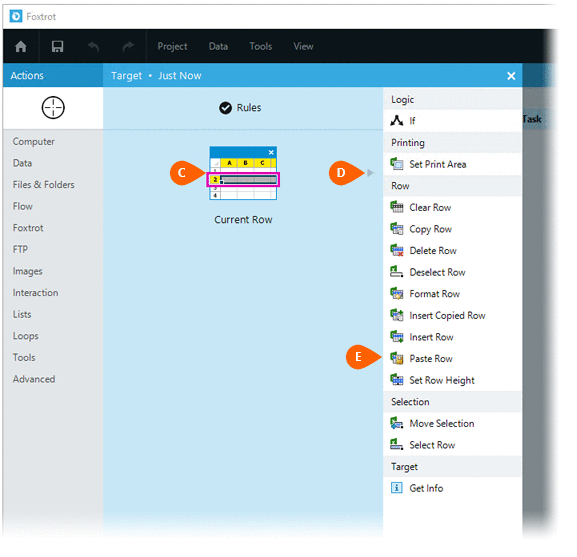
Task: Choose the Format Row action label
Action: 435,294
